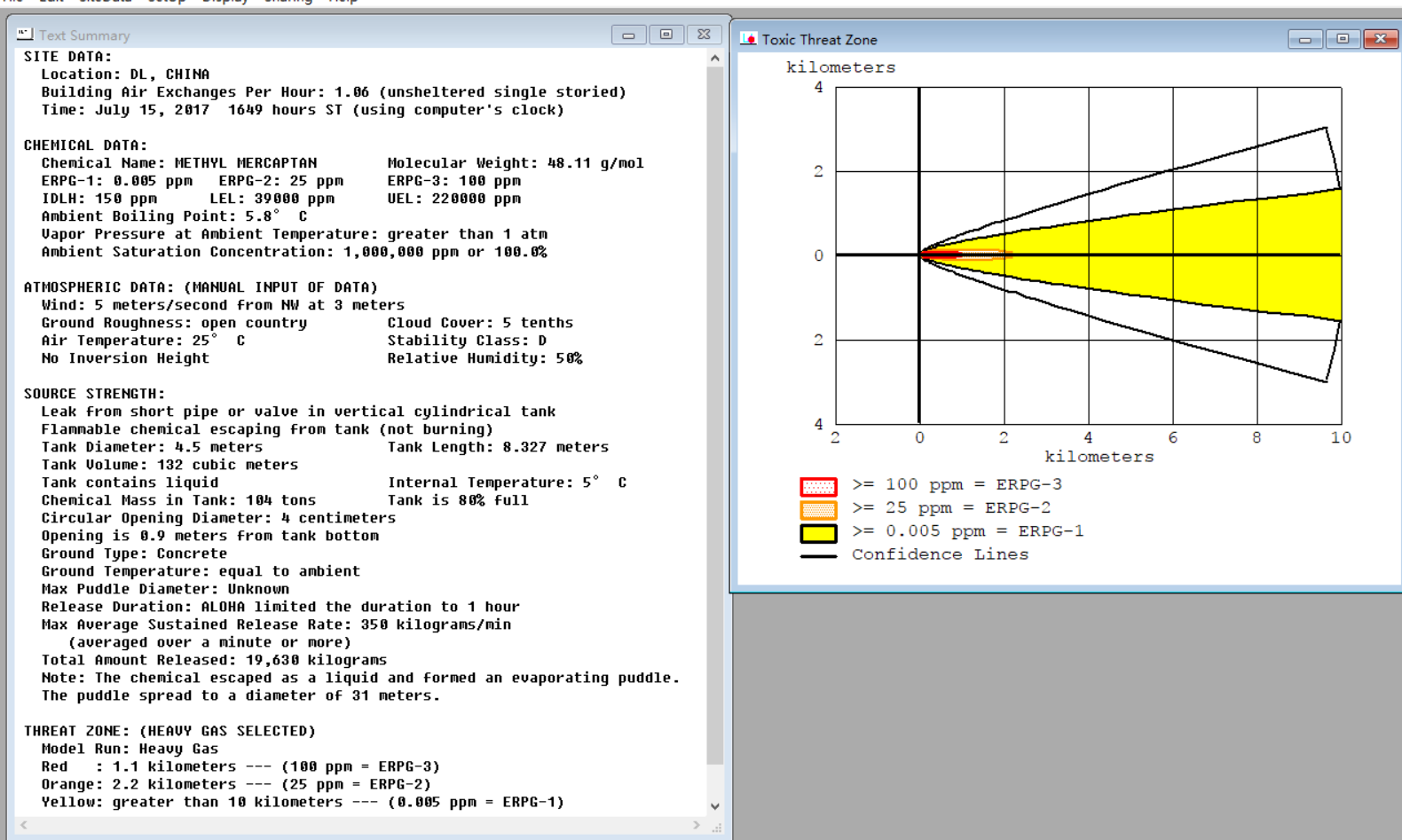This screenshot has height=840, width=1402.
Task: Click 'Model Run: Heavy Gas' line
Action: coord(130,749)
